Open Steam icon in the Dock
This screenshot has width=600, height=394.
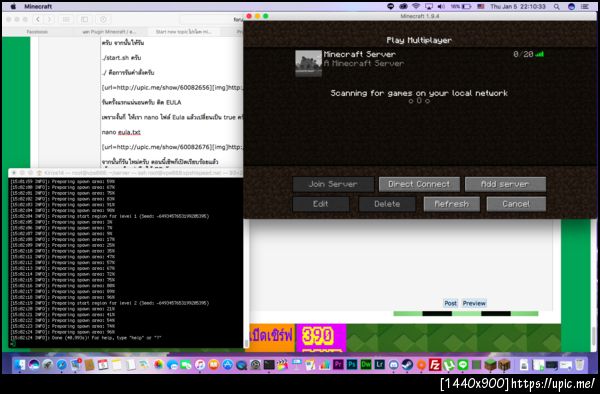(407, 365)
